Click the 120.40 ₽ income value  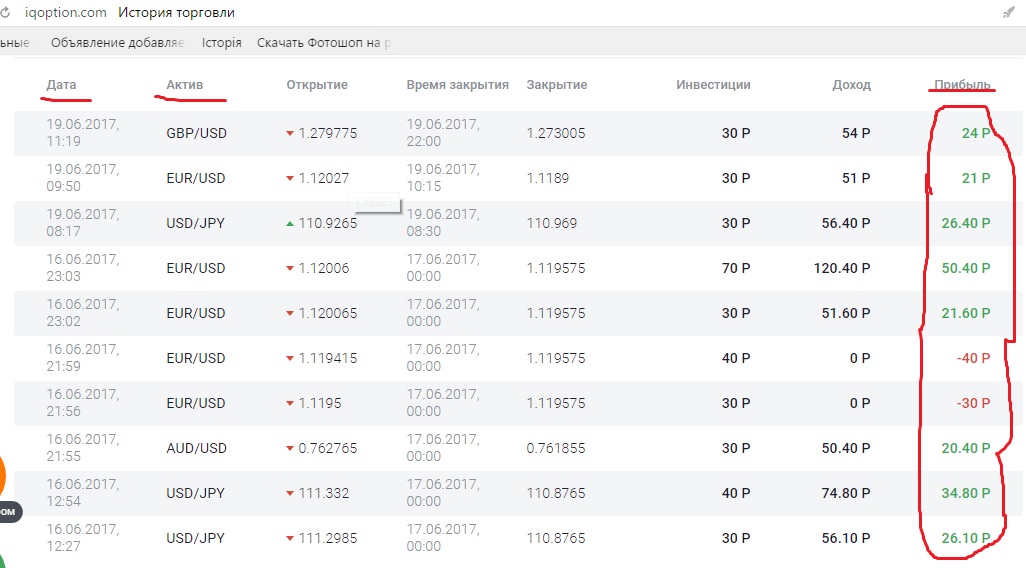tap(842, 268)
